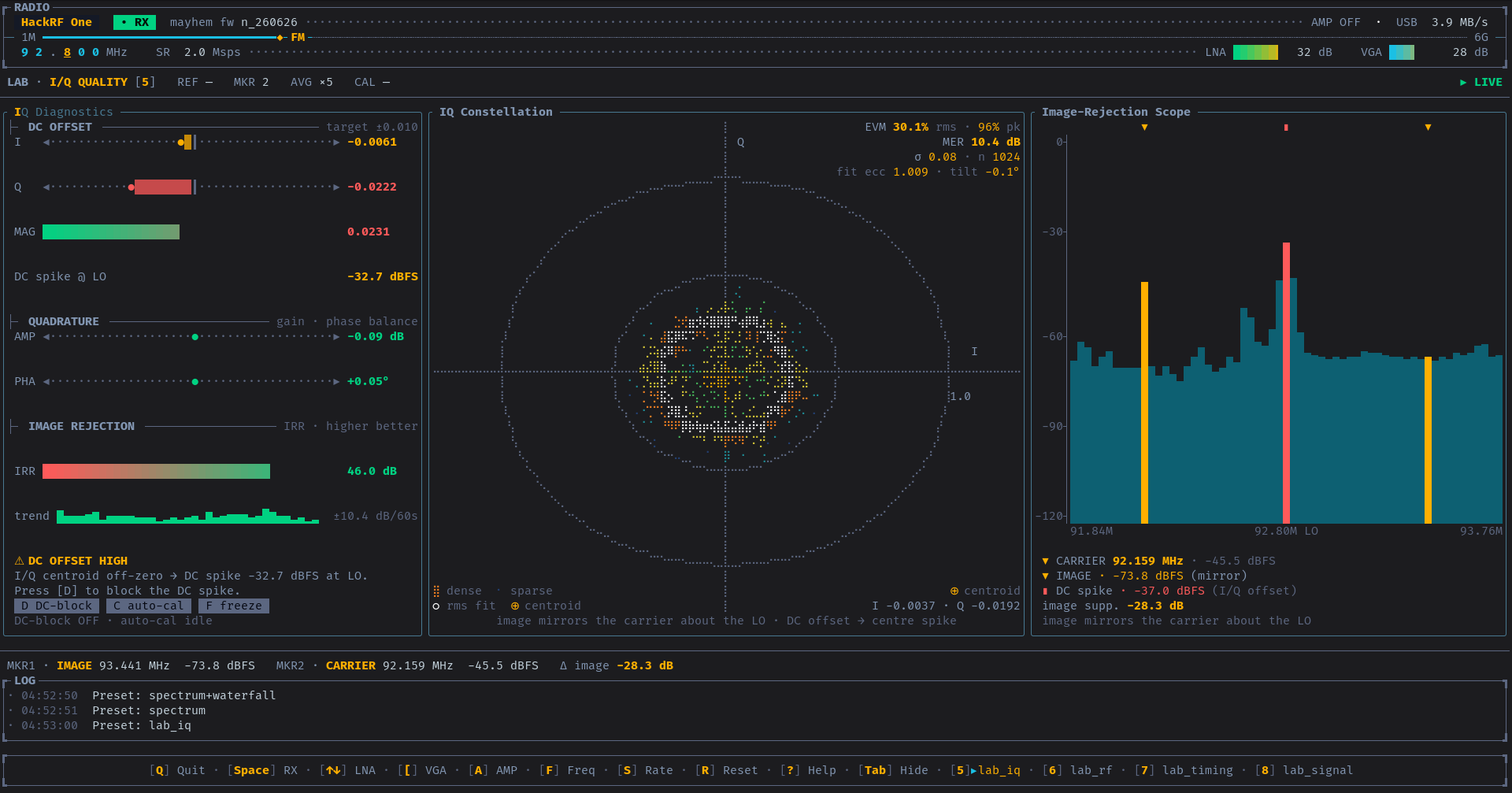The width and height of the screenshot is (1512, 793).
Task: Switch to the lab_rf preset tab
Action: coord(1077,770)
